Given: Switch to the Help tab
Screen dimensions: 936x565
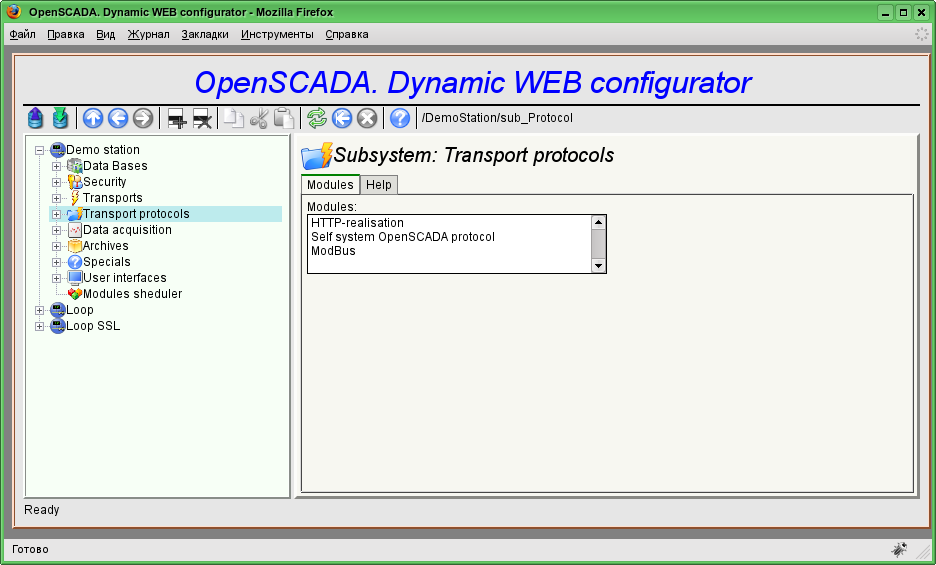Looking at the screenshot, I should [378, 185].
